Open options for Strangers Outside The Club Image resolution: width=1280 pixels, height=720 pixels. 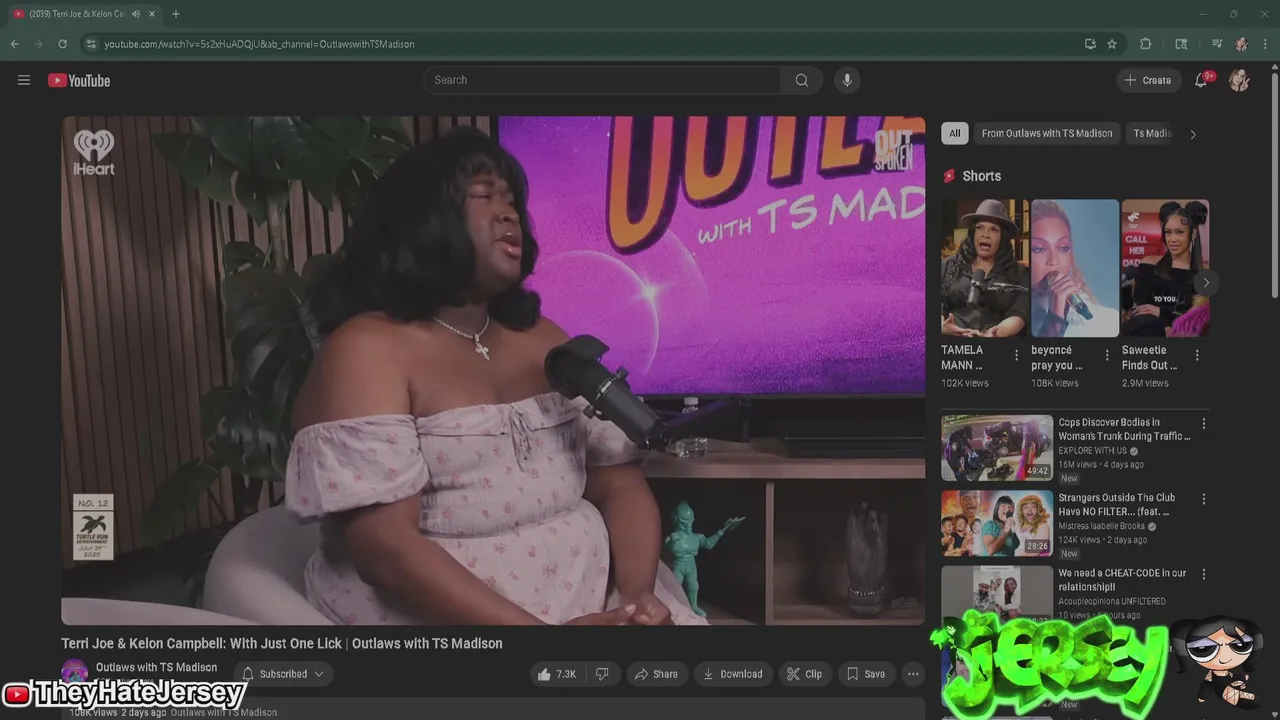click(x=1204, y=499)
